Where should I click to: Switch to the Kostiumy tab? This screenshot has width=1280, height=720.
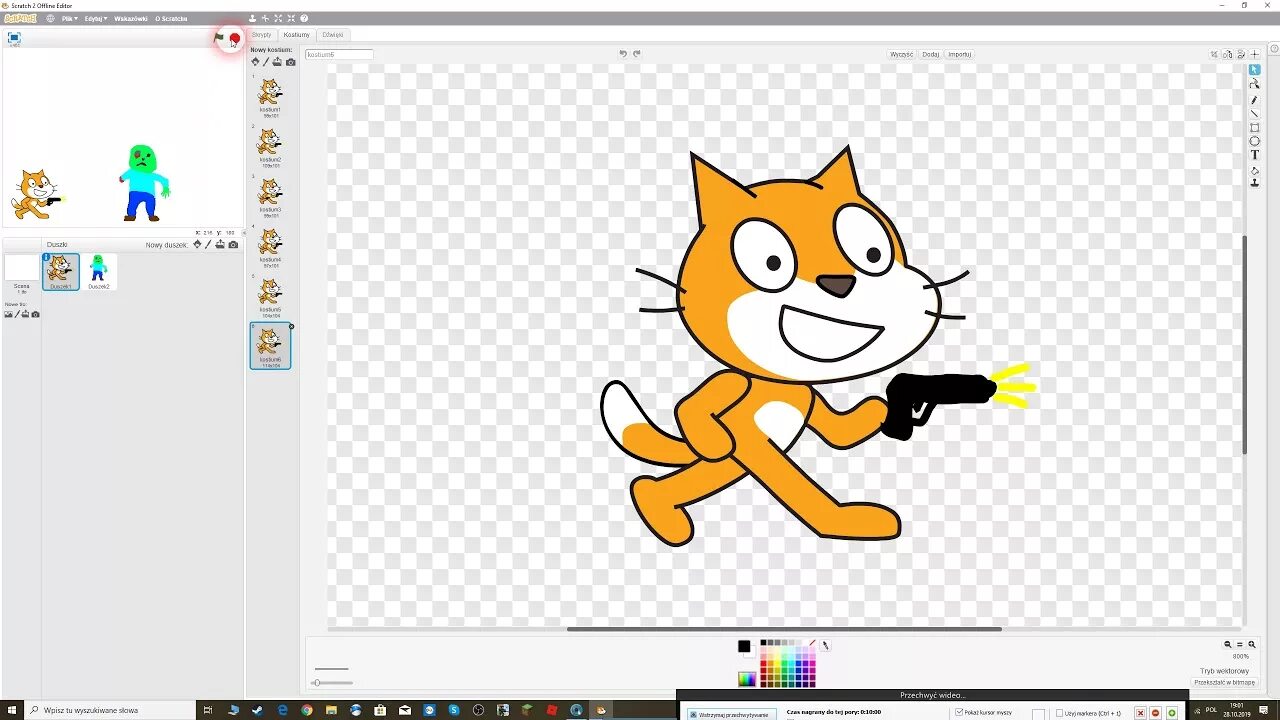296,35
